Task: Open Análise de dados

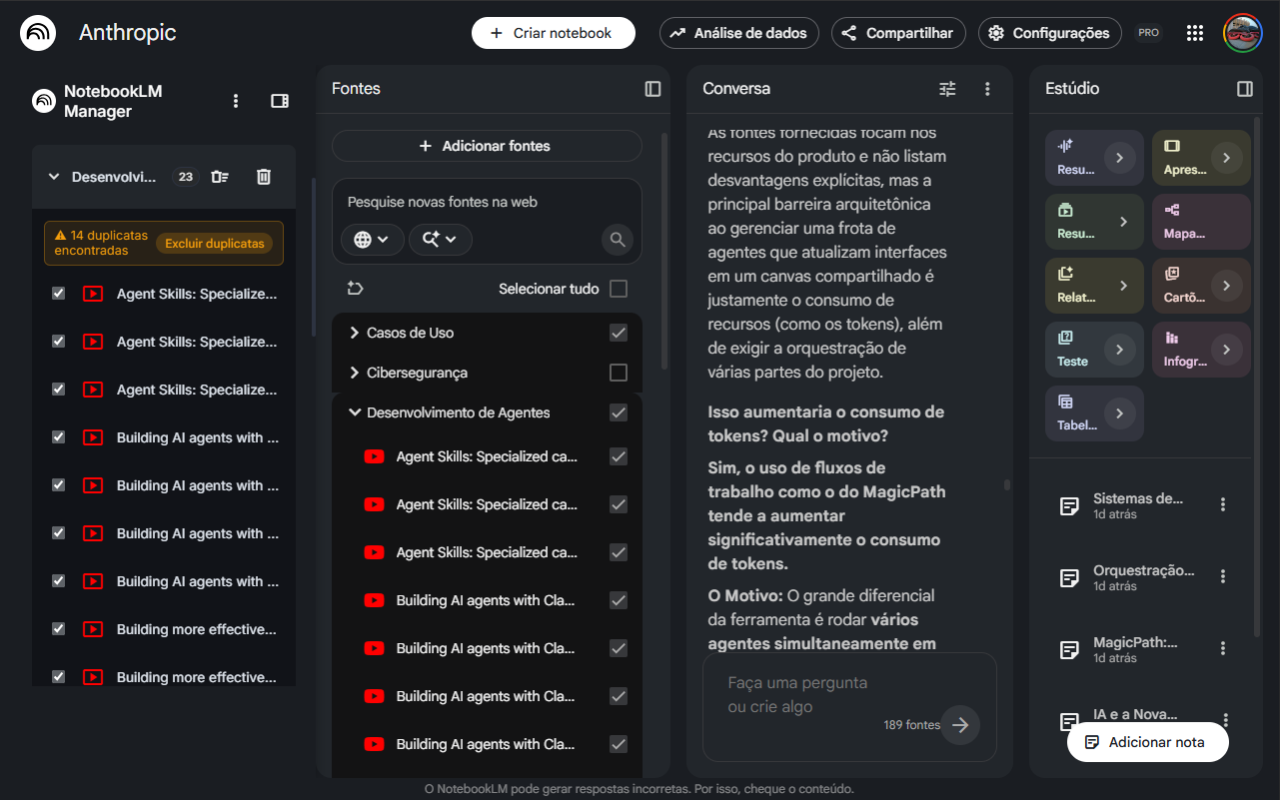Action: click(x=739, y=33)
